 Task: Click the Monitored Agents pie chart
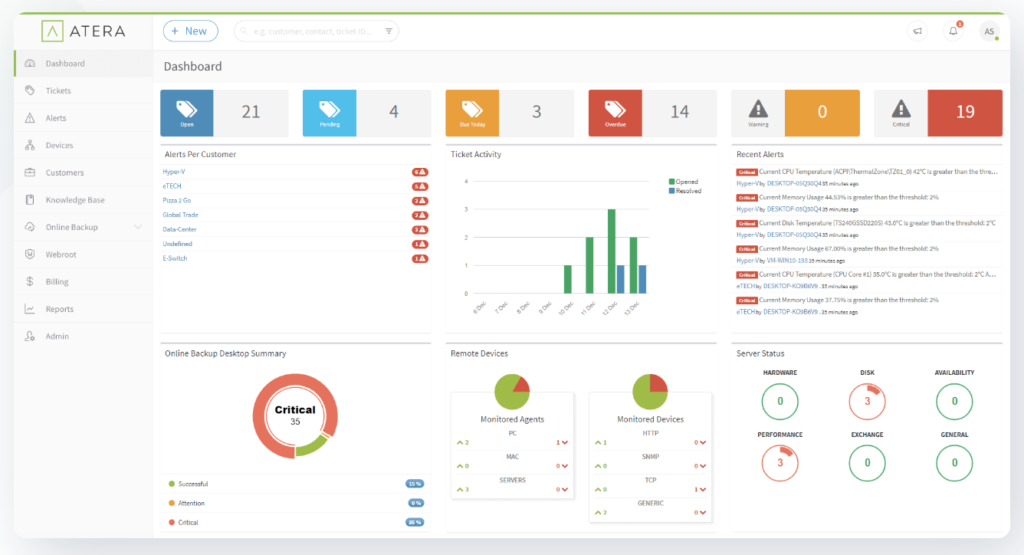(x=512, y=391)
